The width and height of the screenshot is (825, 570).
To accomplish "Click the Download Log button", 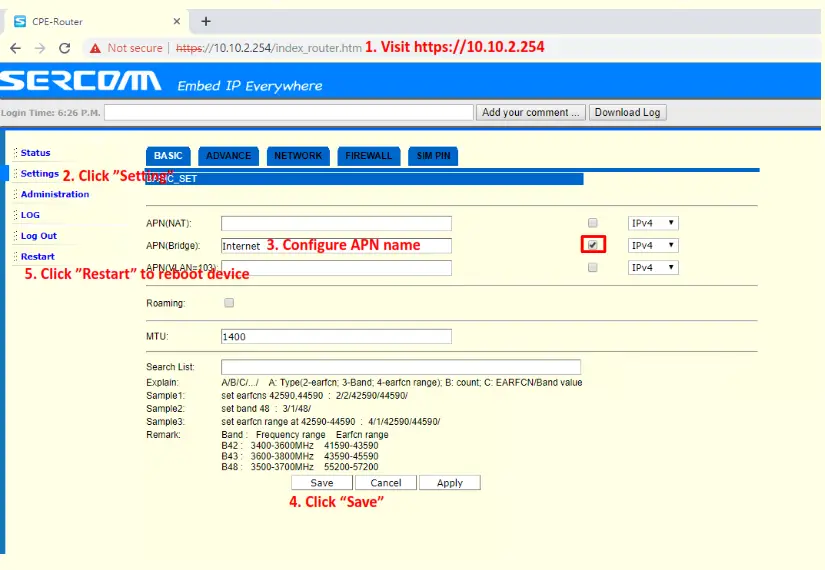I will 627,112.
